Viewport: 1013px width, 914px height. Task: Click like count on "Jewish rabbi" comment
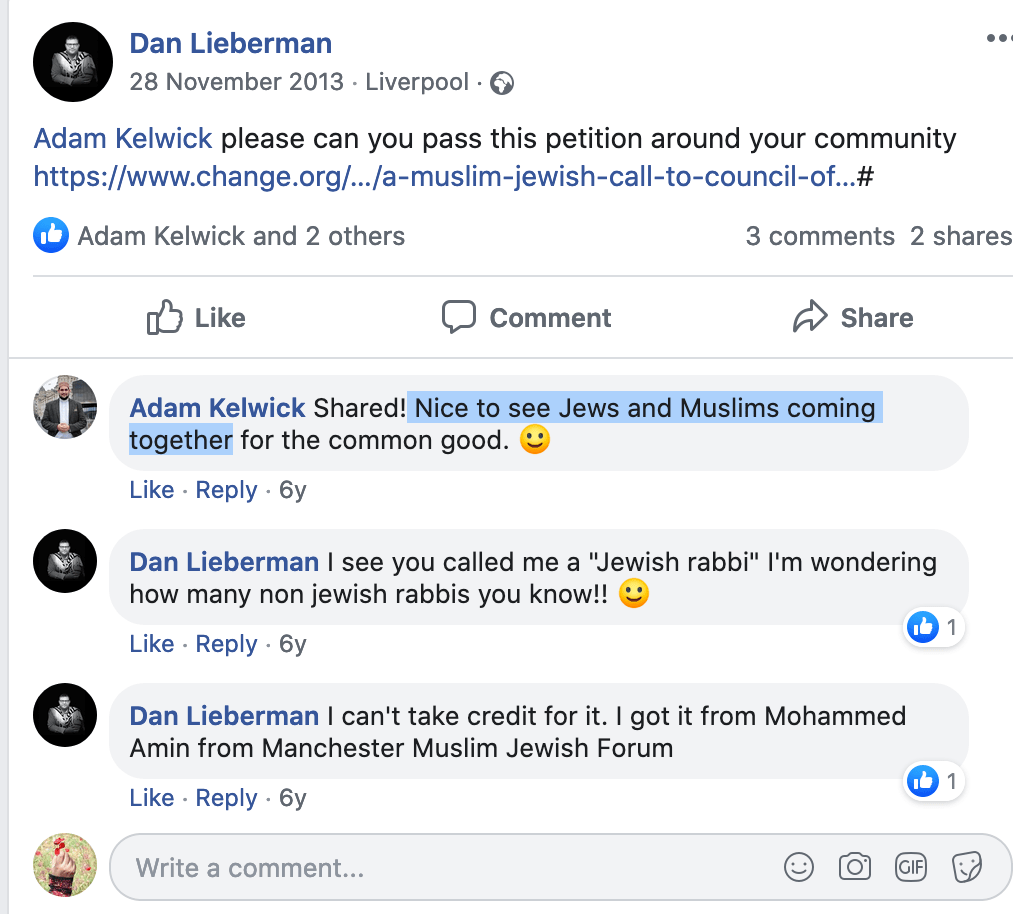point(935,628)
